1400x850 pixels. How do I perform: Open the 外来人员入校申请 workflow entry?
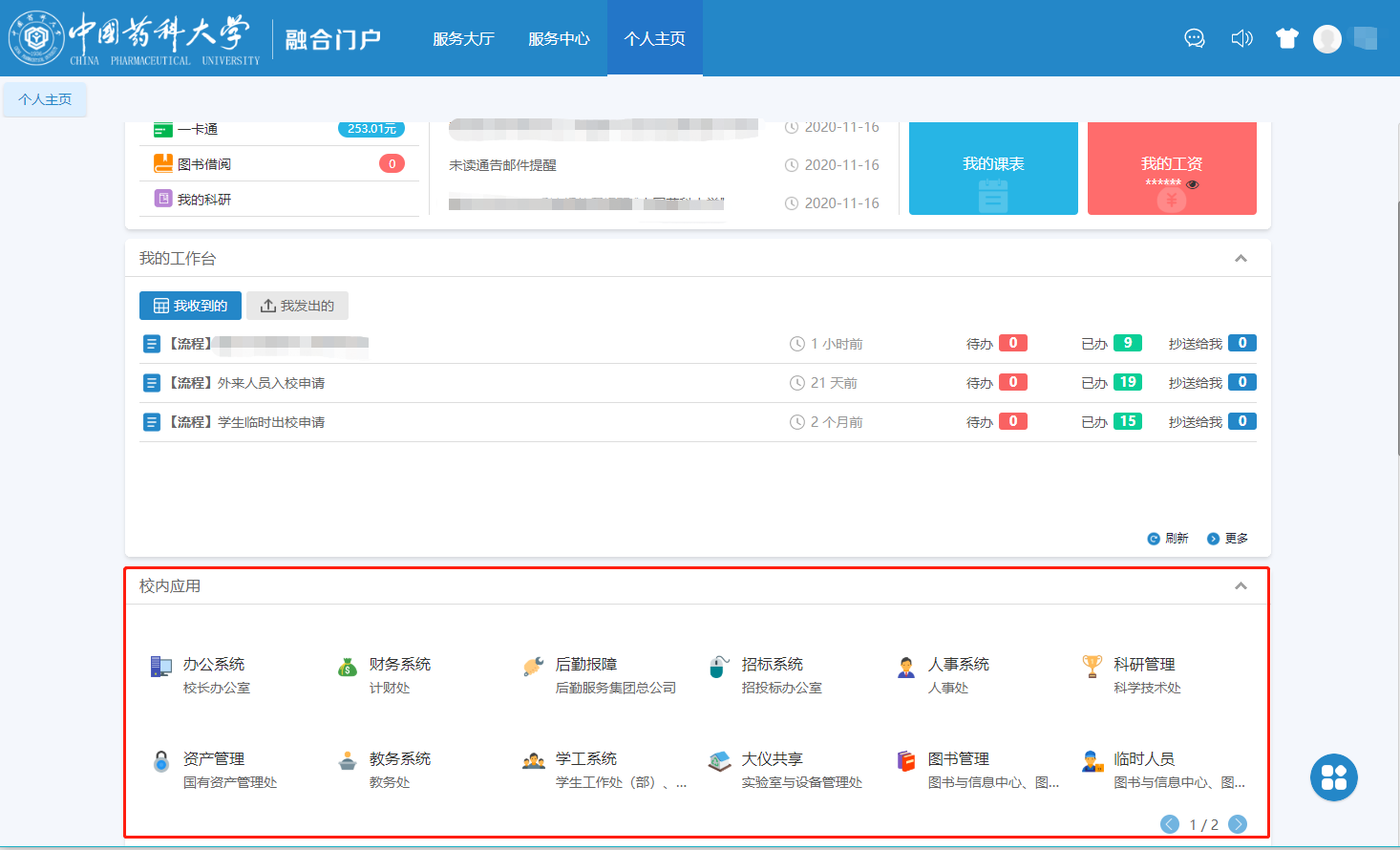(271, 383)
